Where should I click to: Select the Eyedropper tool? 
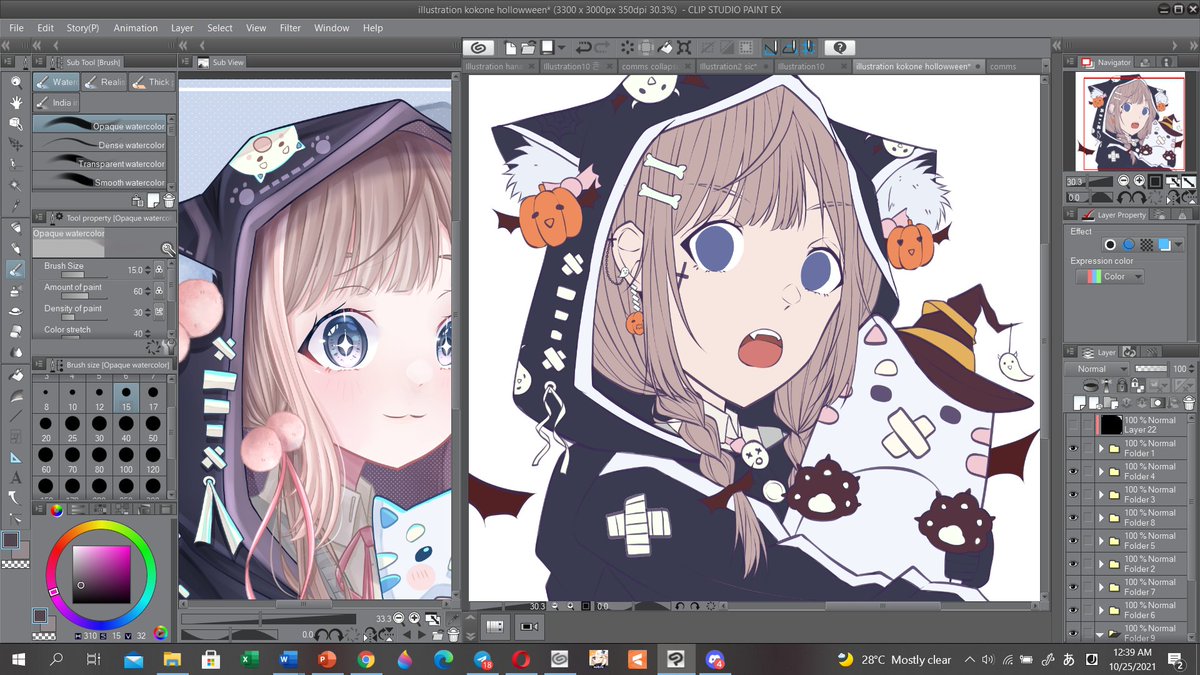(x=16, y=207)
